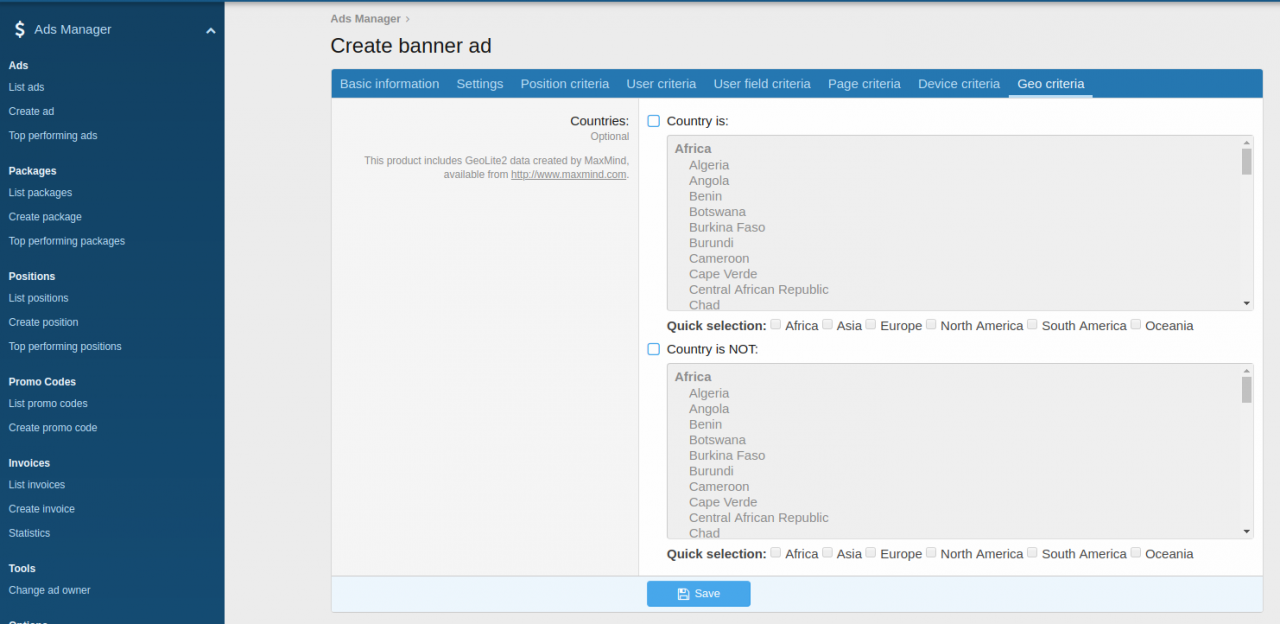Open Statistics under Invoices

point(28,532)
